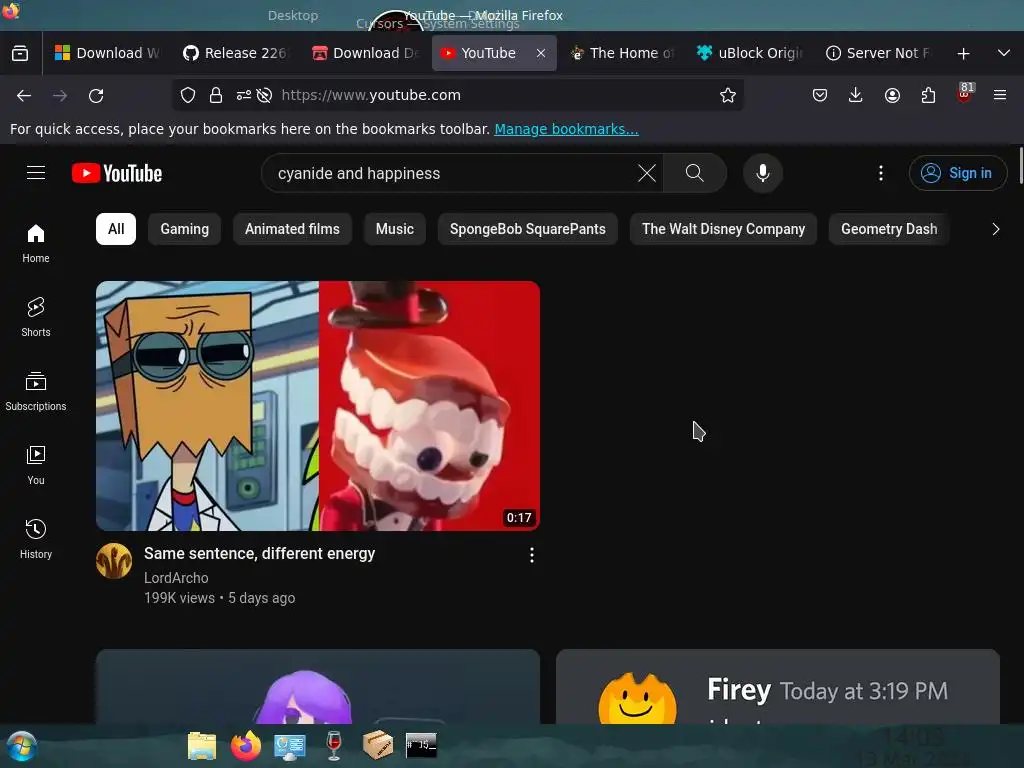The image size is (1024, 768).
Task: Open the YouTube guide hamburger menu
Action: click(36, 172)
